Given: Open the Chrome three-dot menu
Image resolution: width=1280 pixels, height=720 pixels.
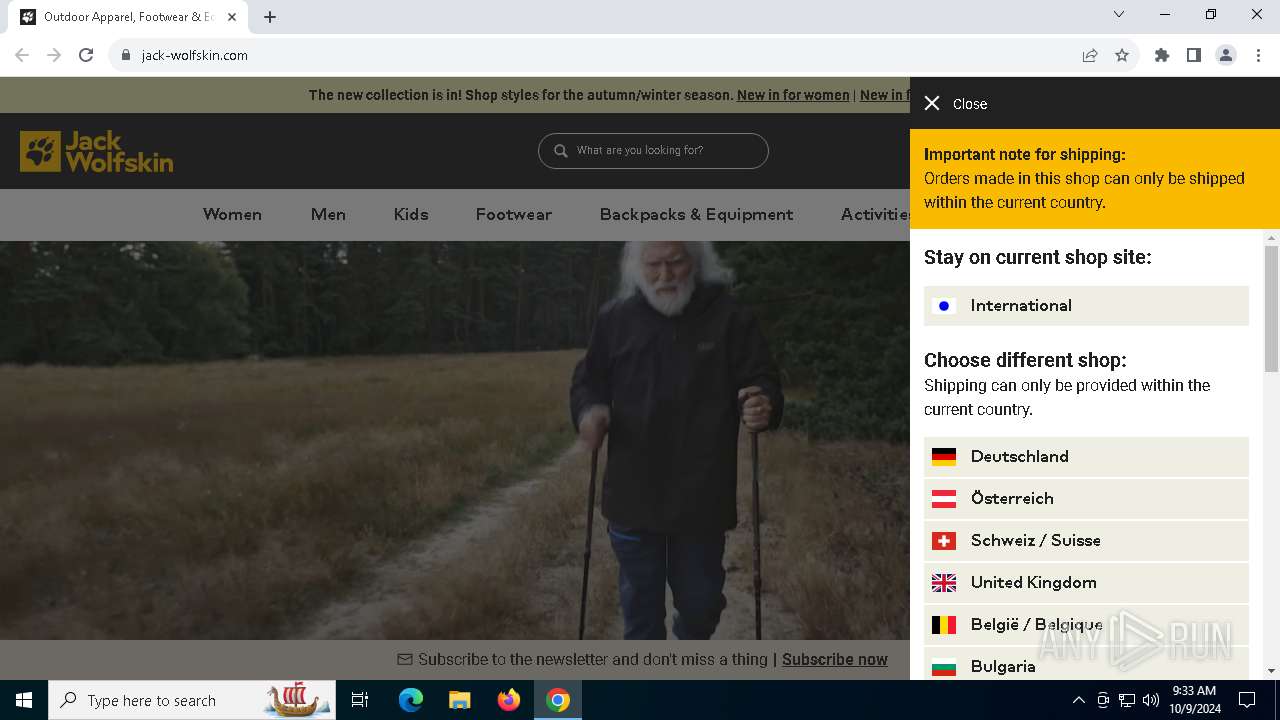Looking at the screenshot, I should pyautogui.click(x=1258, y=55).
